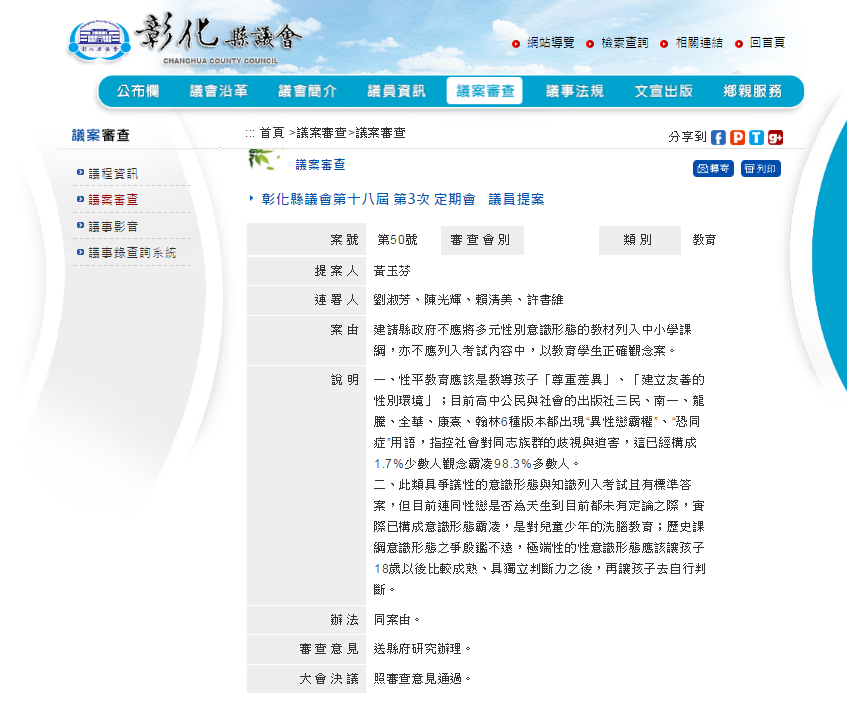Share via Google Plus icon

click(x=775, y=137)
